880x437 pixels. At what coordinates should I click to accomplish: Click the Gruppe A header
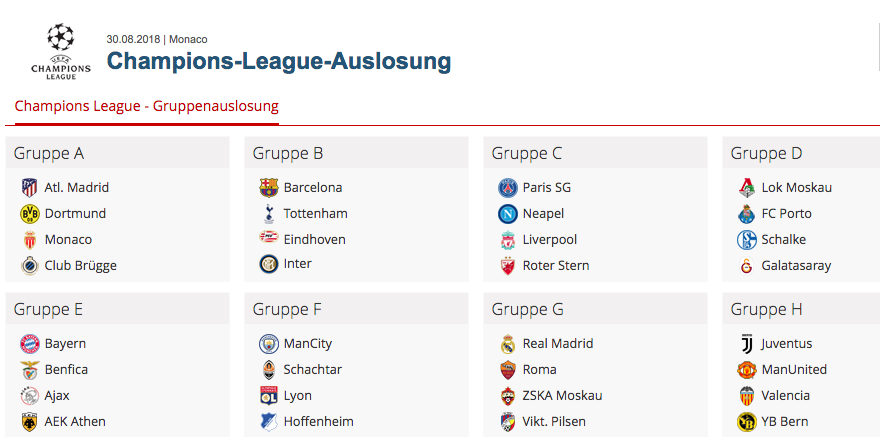(117, 153)
